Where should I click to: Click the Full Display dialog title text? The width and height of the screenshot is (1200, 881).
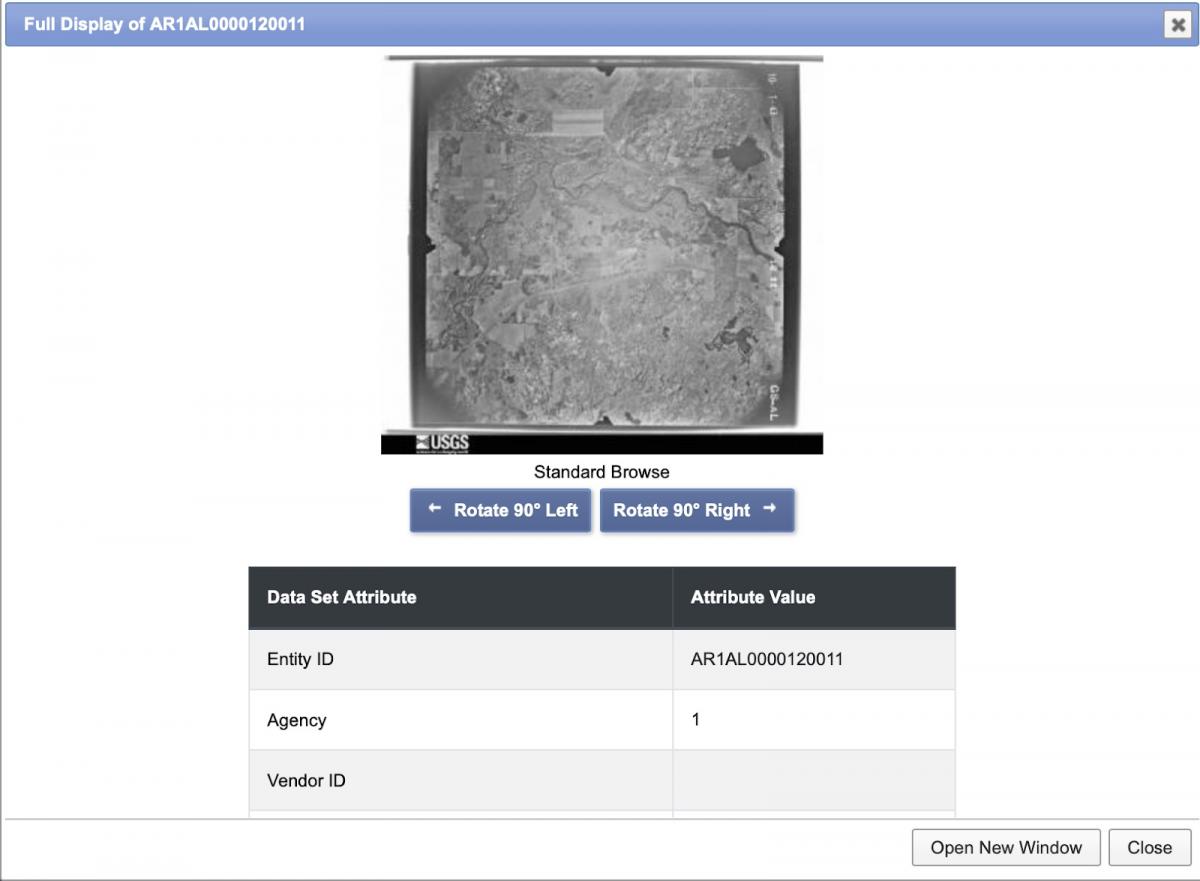[x=164, y=24]
